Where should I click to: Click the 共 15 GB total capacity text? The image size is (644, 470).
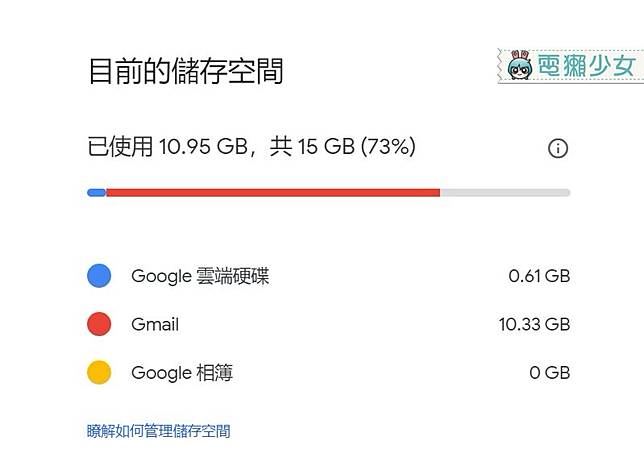click(x=312, y=147)
